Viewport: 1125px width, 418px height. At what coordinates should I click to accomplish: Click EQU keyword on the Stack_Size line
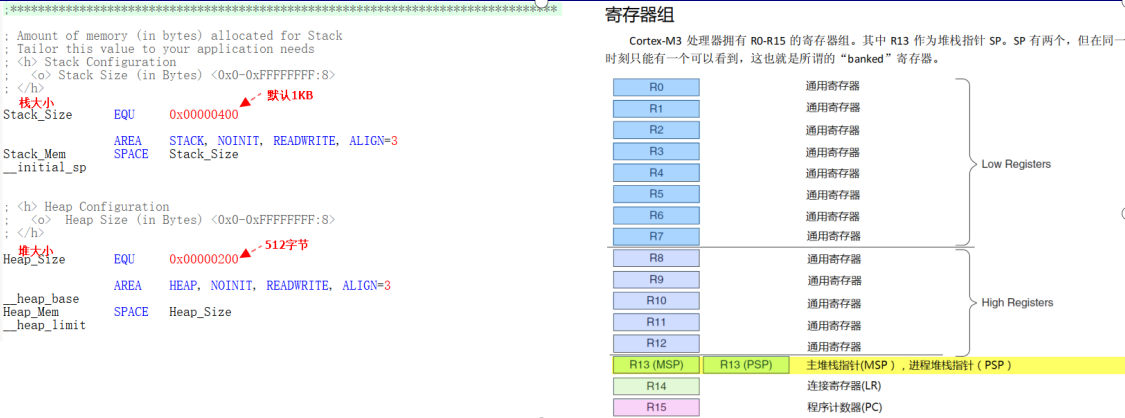(124, 115)
